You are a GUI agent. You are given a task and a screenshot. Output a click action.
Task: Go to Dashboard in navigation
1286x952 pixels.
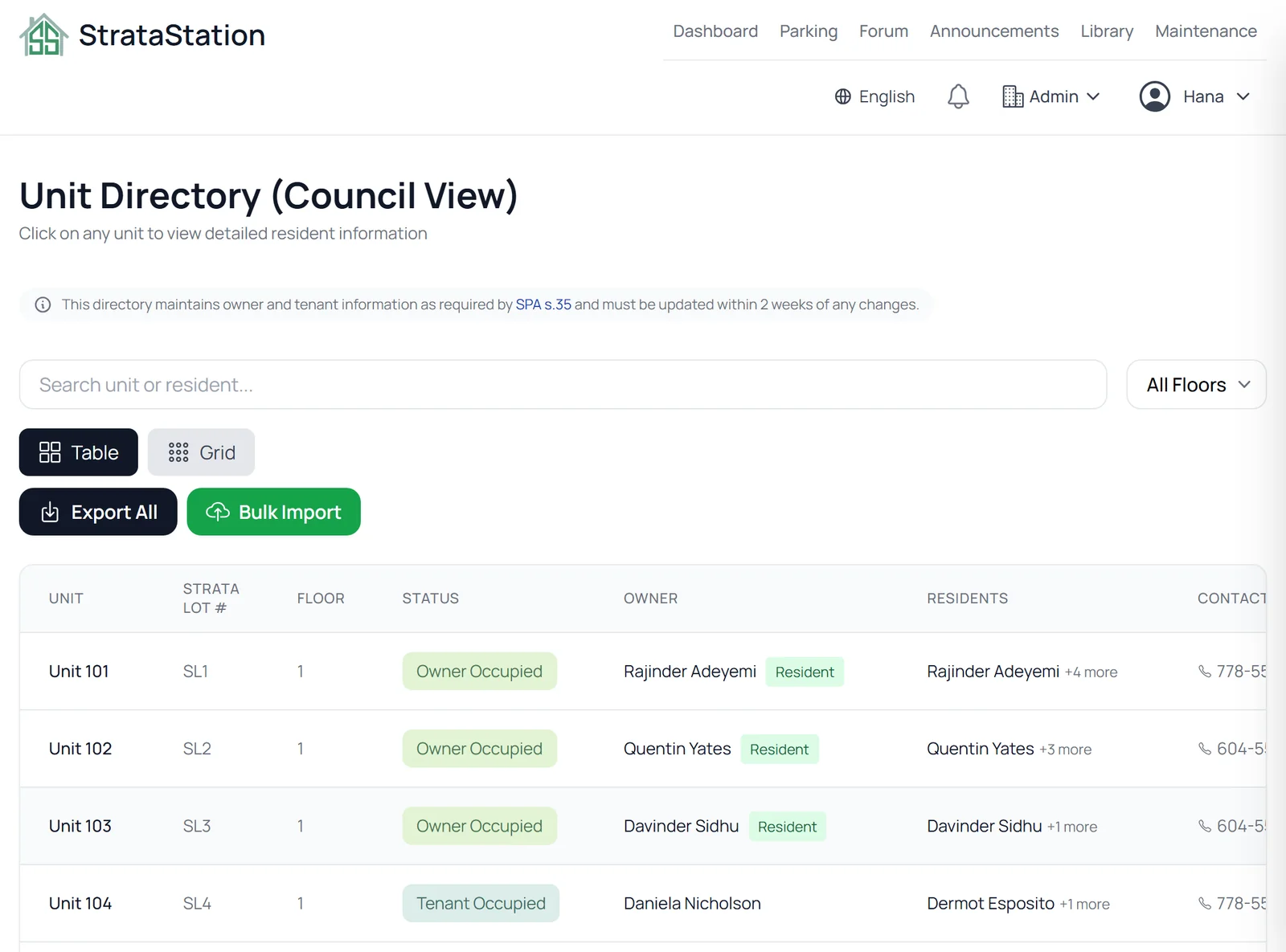pyautogui.click(x=715, y=31)
